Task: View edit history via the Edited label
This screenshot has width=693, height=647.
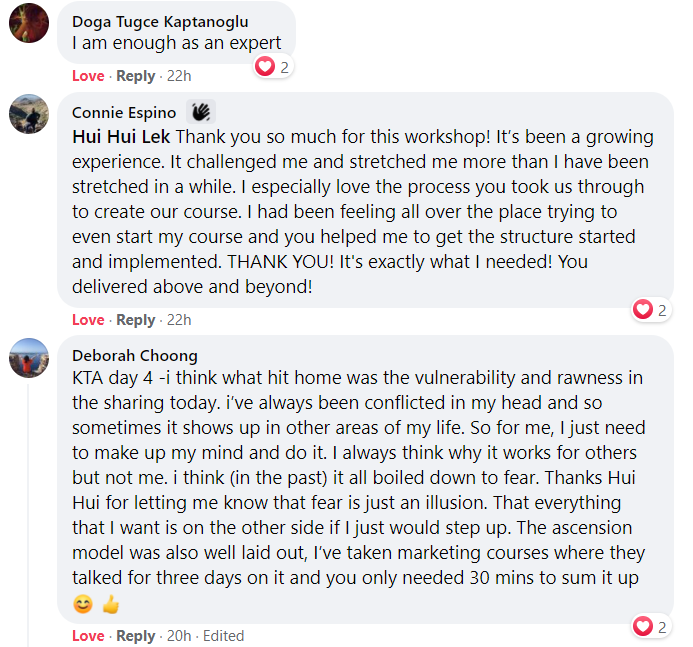Action: coord(222,636)
